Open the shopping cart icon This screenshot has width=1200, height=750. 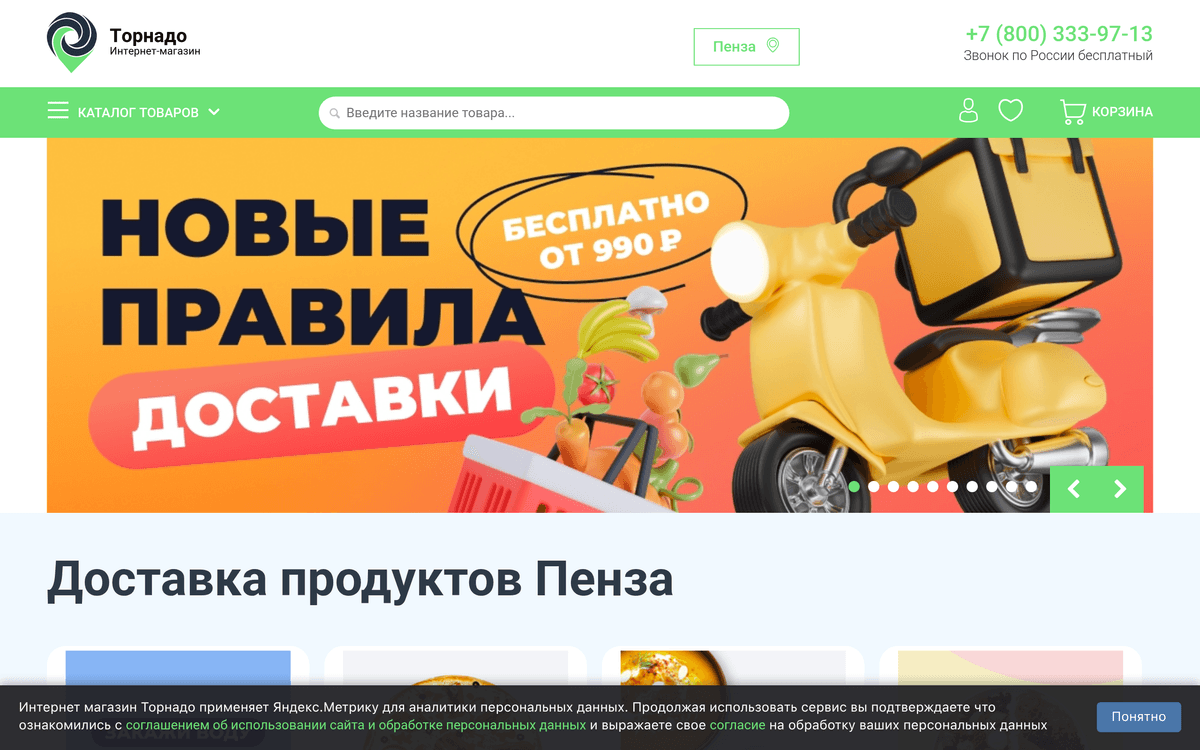tap(1073, 112)
